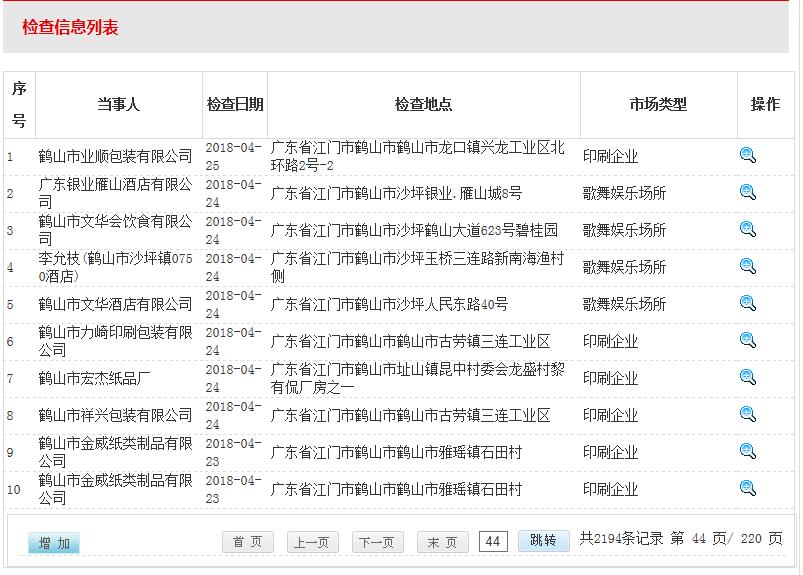The width and height of the screenshot is (803, 575).
Task: Click the 增加 button
Action: tap(54, 543)
